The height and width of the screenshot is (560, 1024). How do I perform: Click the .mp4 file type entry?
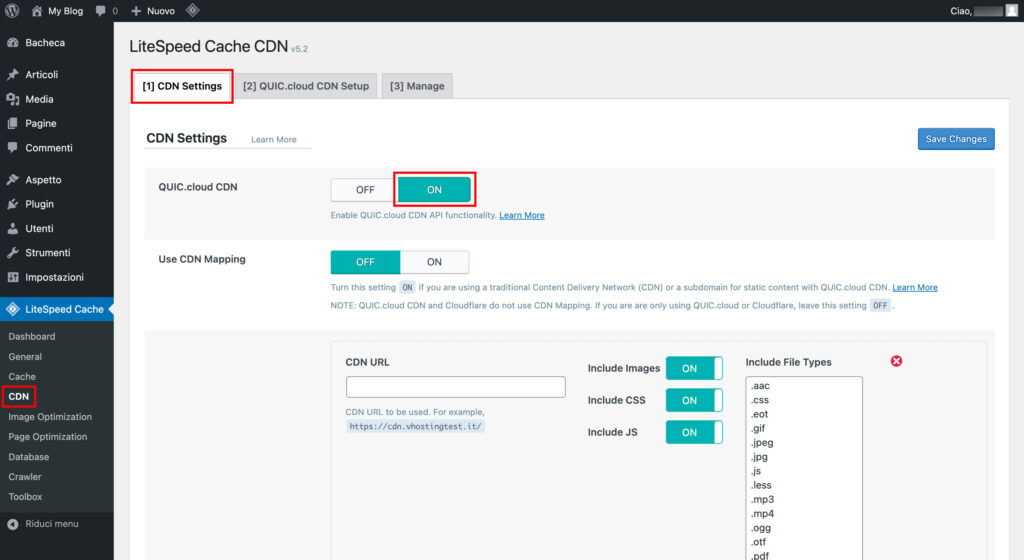click(762, 514)
